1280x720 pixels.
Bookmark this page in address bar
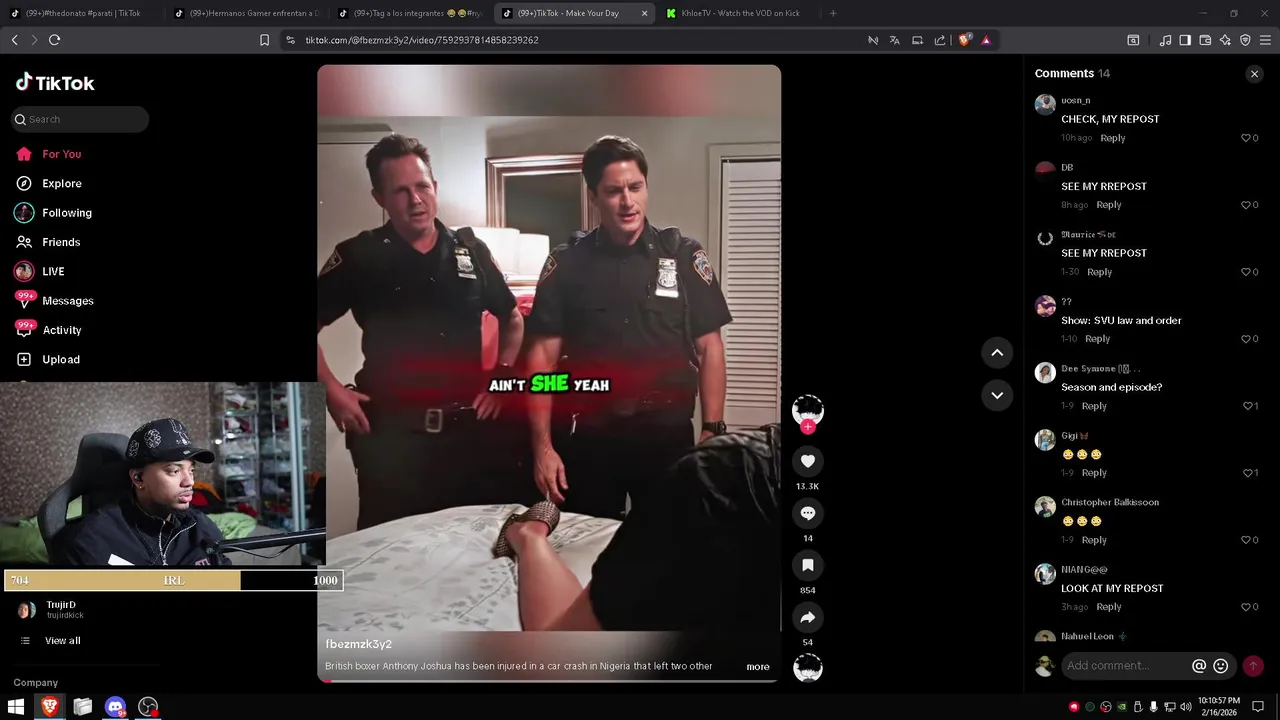(x=264, y=40)
